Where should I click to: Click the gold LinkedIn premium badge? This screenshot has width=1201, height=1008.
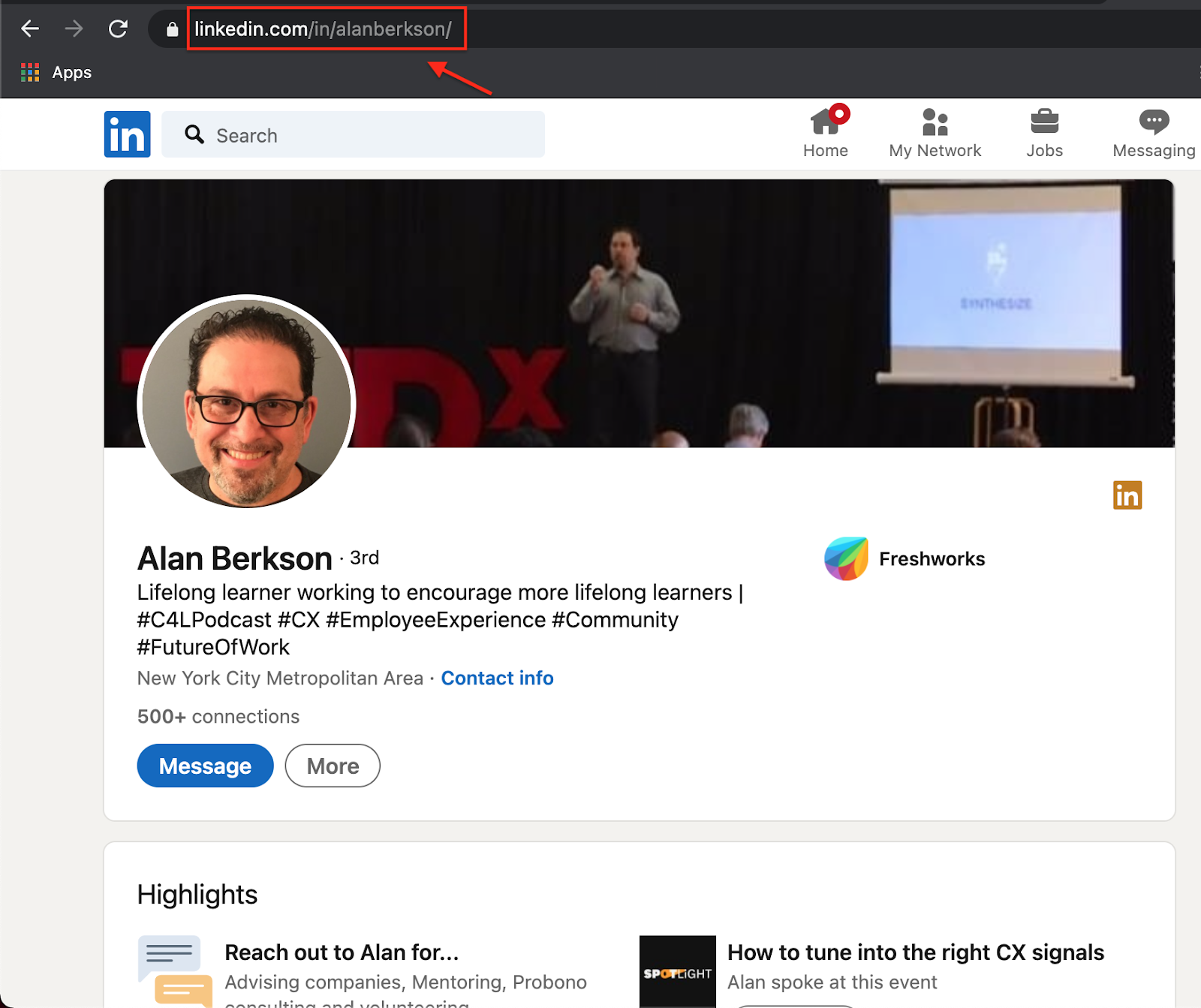tap(1127, 495)
